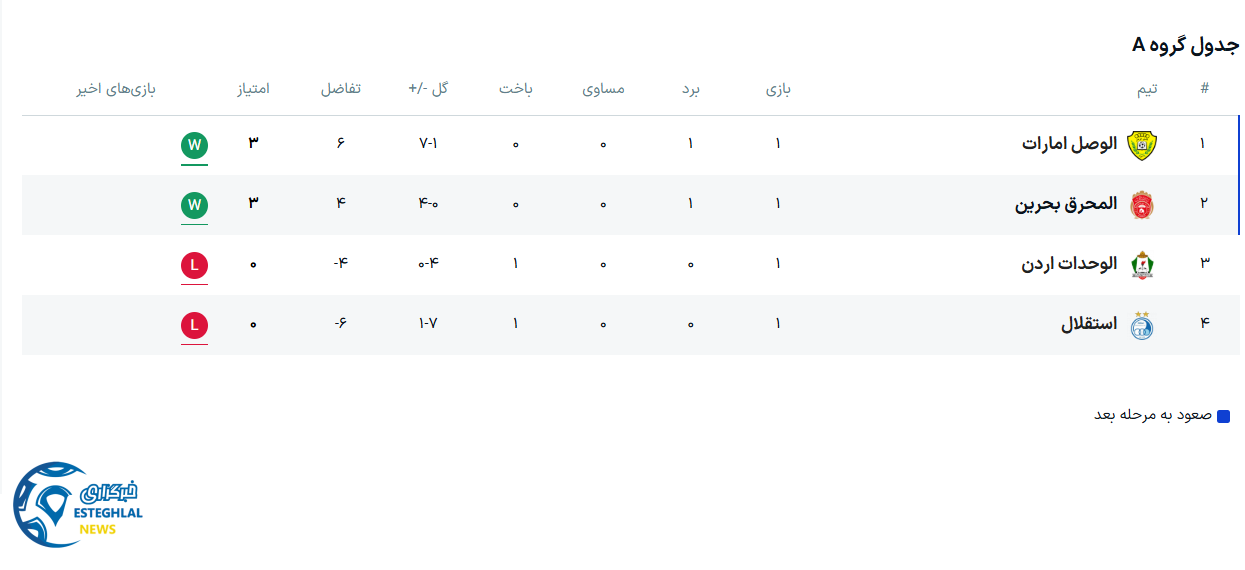Click the Esteghlal club crest
This screenshot has width=1245, height=570.
1140,325
